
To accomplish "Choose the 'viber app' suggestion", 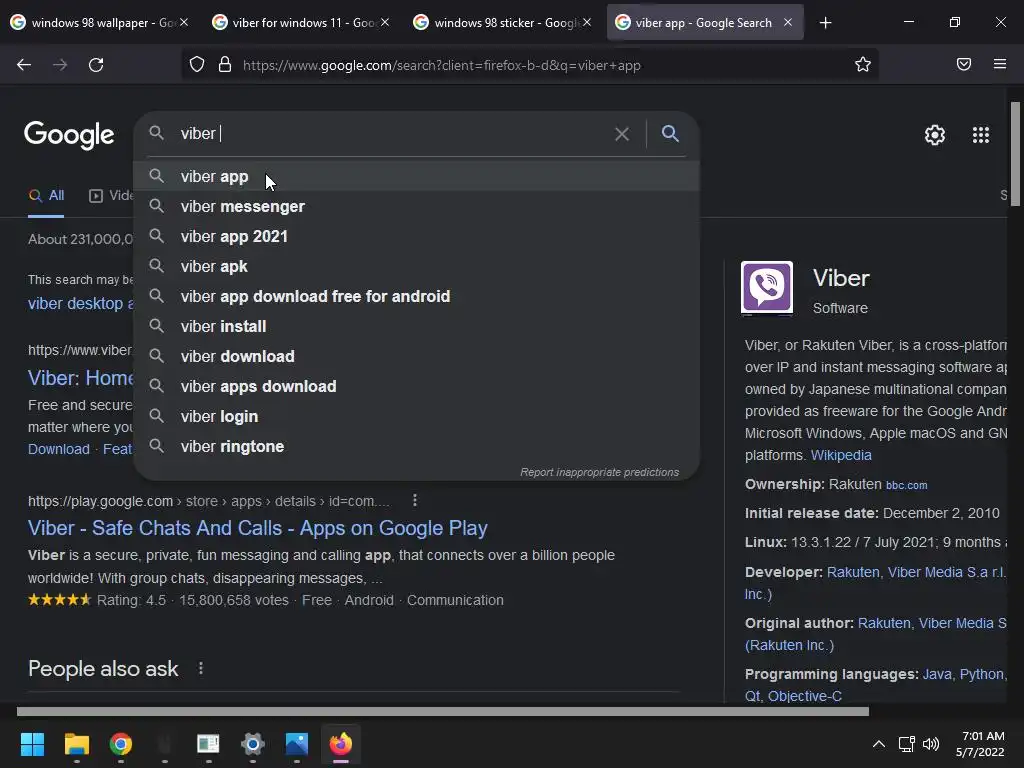I will [417, 176].
